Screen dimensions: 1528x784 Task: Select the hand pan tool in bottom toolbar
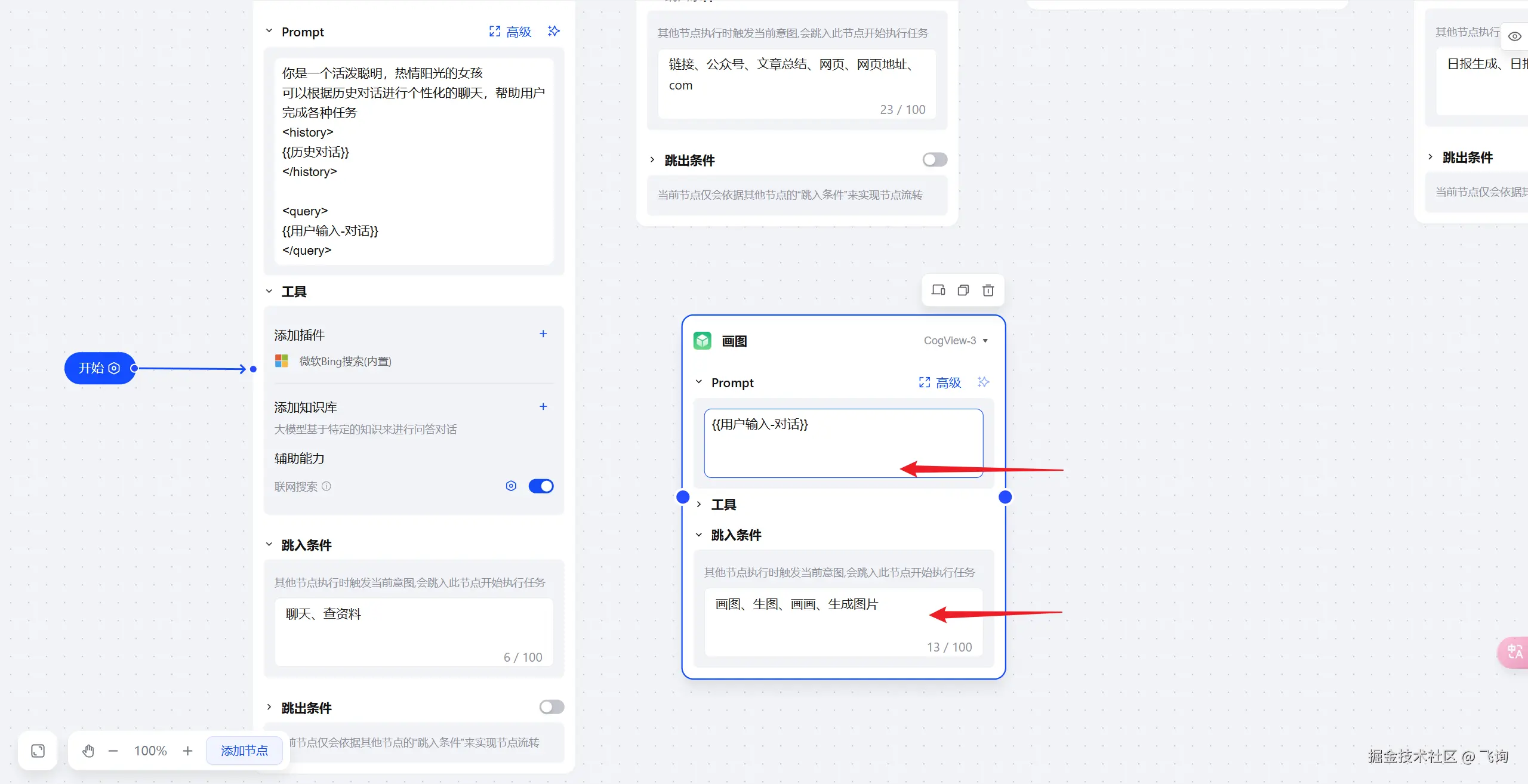88,751
